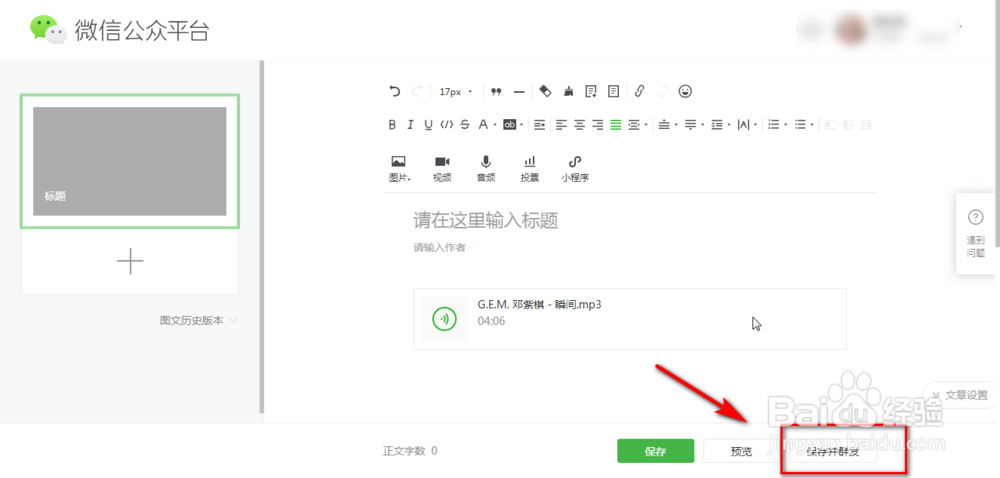1000x478 pixels.
Task: Toggle bold formatting
Action: [392, 125]
